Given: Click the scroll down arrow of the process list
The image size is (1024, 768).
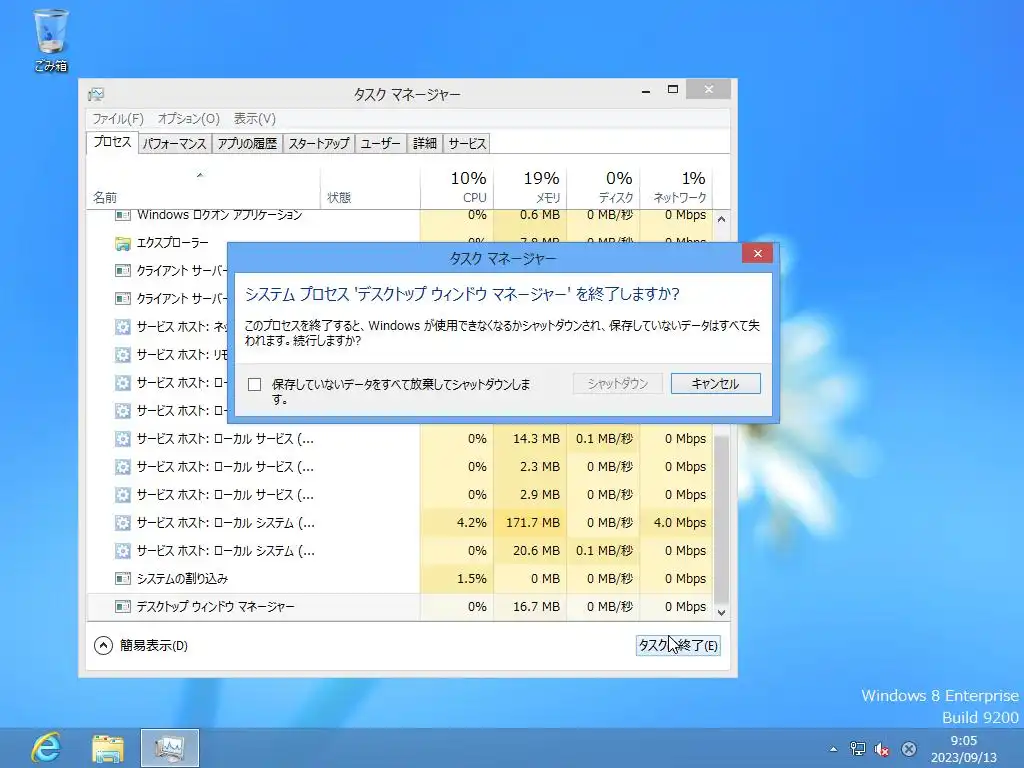Looking at the screenshot, I should click(x=721, y=613).
